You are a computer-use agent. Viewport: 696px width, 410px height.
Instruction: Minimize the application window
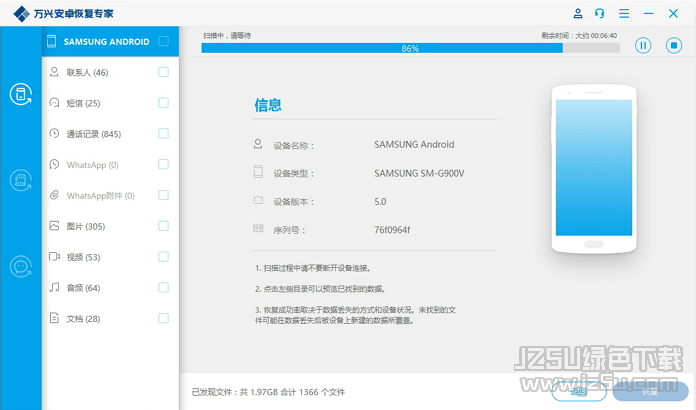(649, 13)
